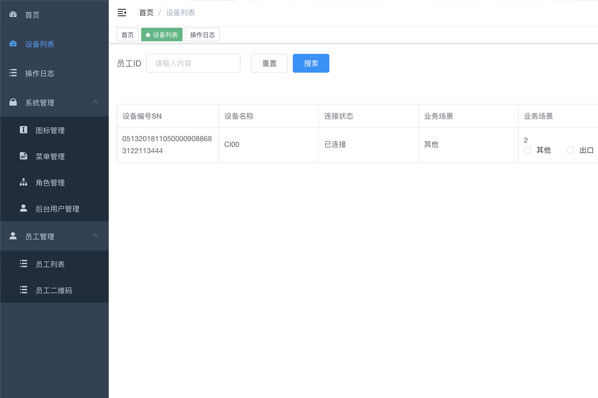
Task: Click the 角色管理 hierarchy icon
Action: tap(23, 182)
